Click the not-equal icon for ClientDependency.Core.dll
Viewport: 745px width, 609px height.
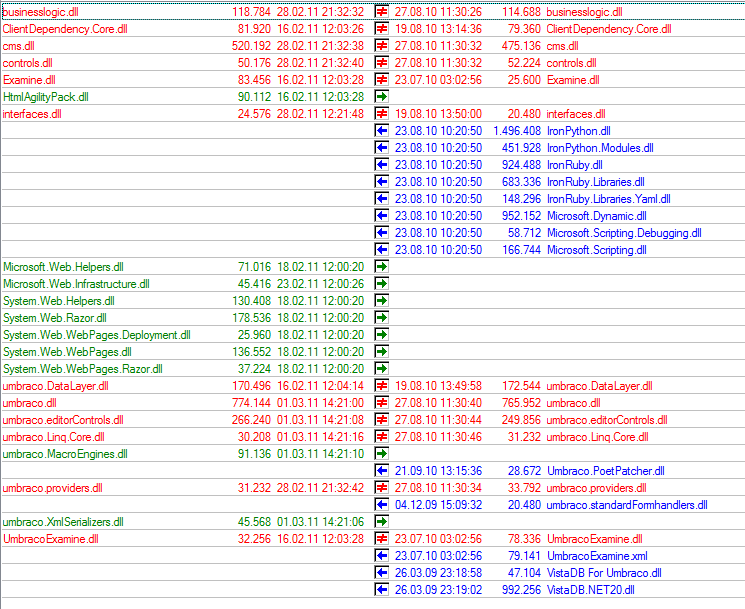click(382, 29)
